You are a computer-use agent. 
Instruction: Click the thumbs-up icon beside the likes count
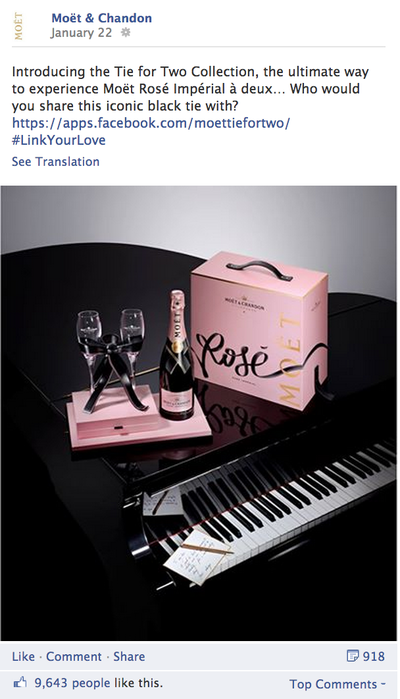point(21,683)
